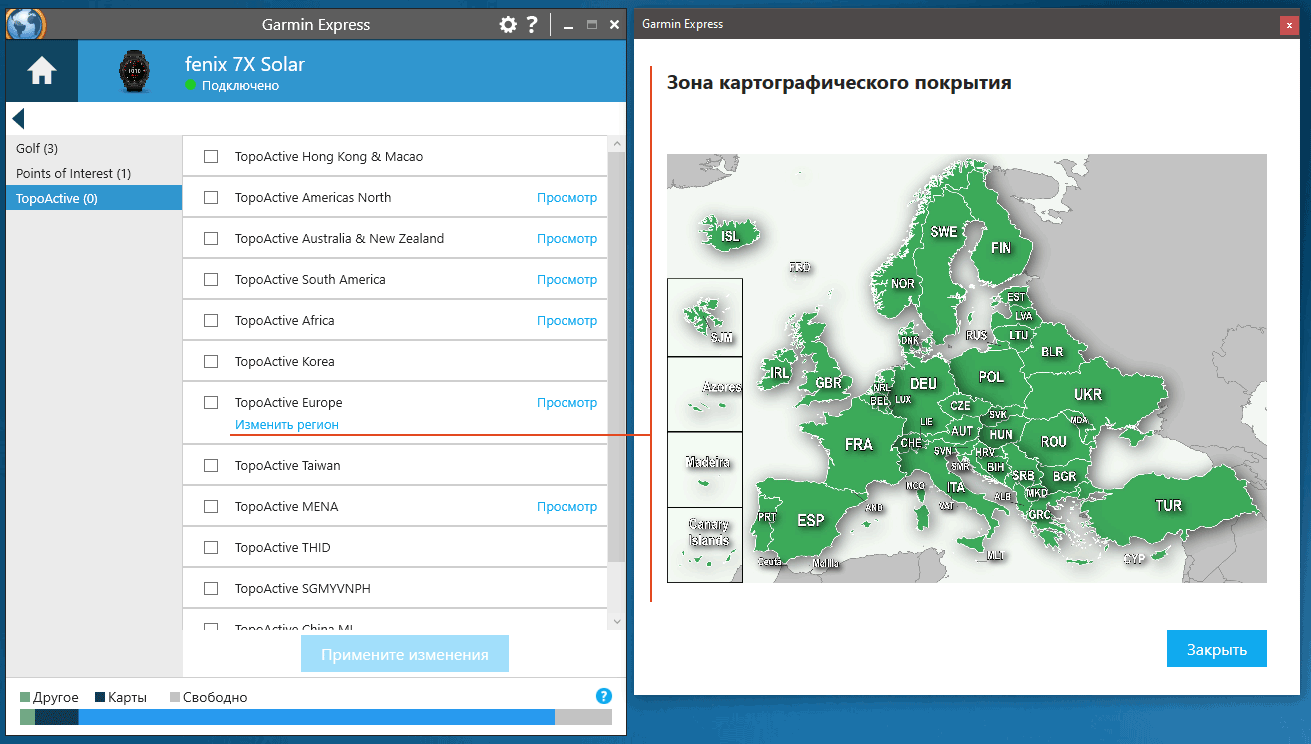Check the TopoActive Europe checkbox
This screenshot has width=1311, height=744.
coord(211,403)
